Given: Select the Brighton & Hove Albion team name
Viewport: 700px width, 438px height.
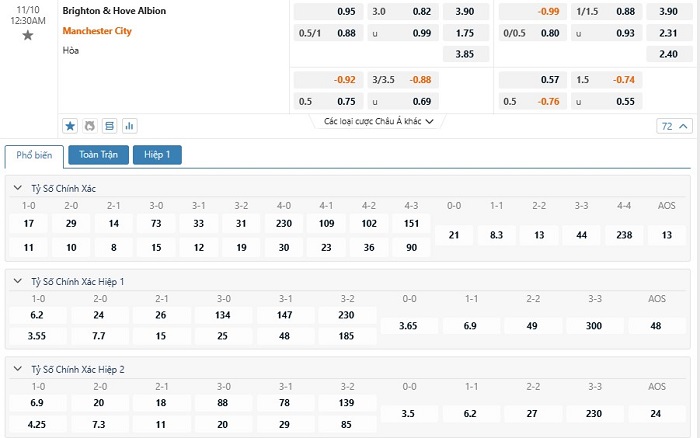Looking at the screenshot, I should click(x=114, y=11).
